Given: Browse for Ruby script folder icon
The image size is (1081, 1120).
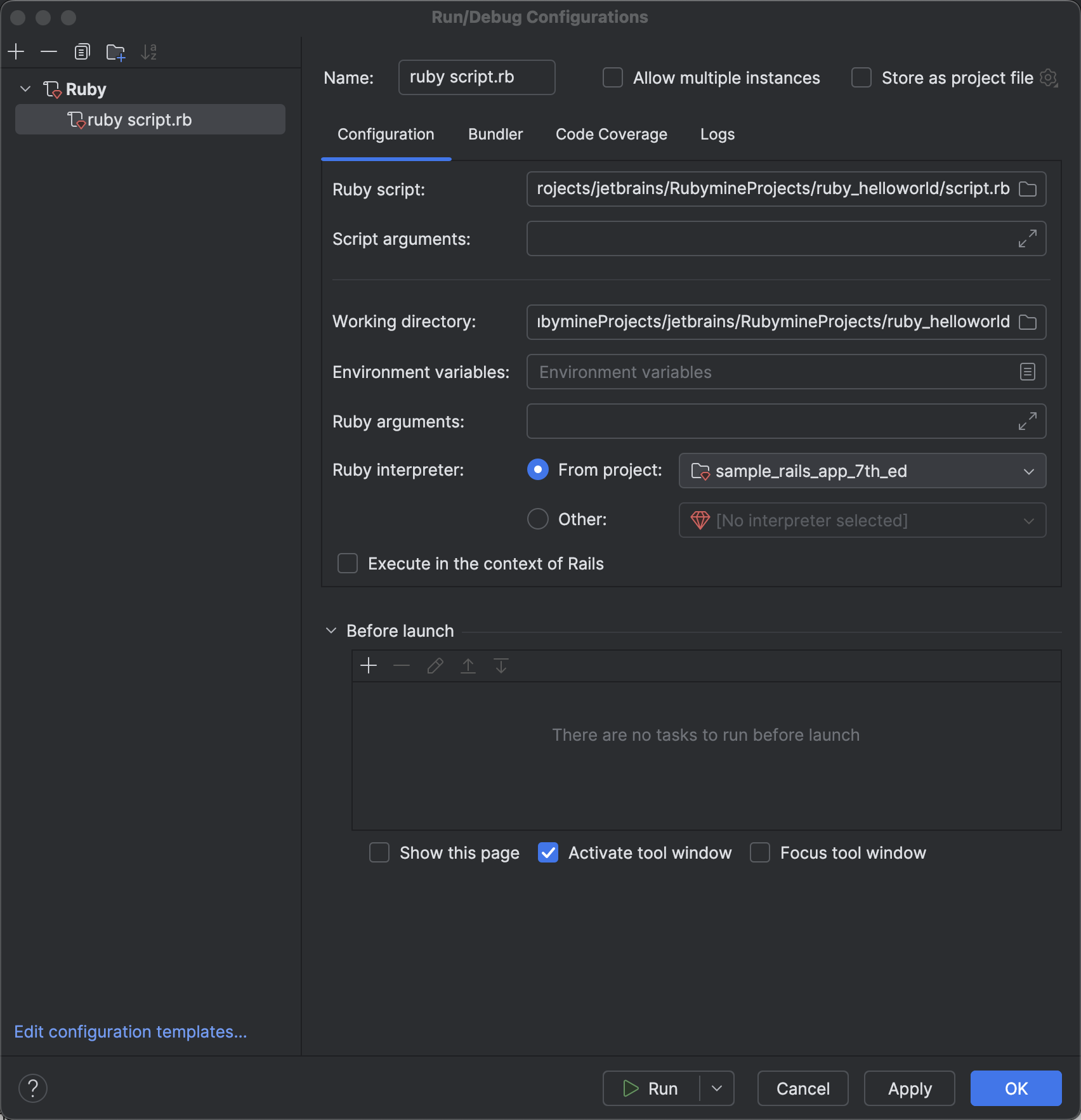Looking at the screenshot, I should point(1027,189).
